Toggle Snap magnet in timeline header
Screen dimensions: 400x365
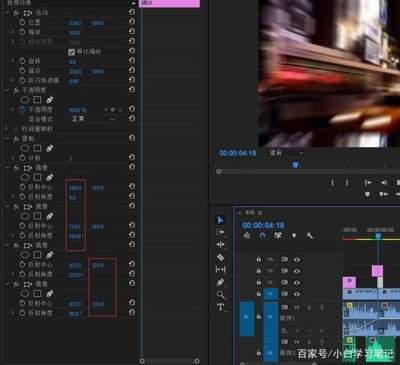click(263, 236)
